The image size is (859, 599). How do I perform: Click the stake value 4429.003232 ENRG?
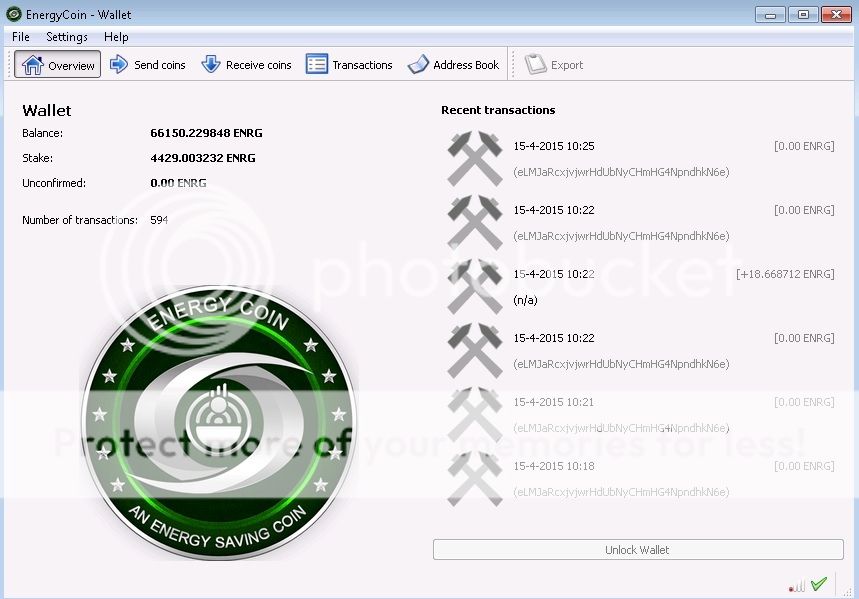[x=203, y=158]
